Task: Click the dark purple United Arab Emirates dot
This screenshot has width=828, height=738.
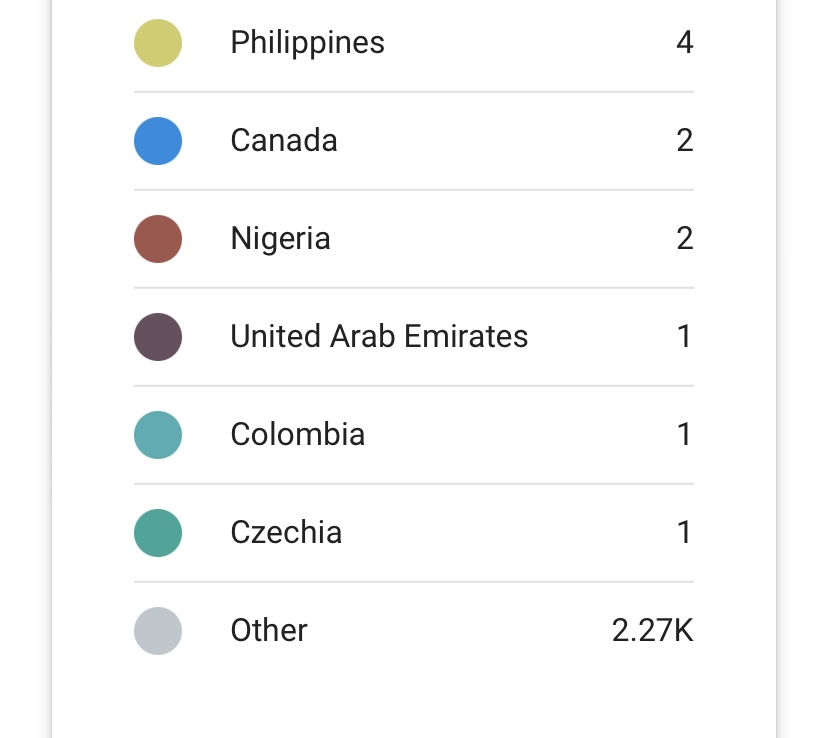Action: point(158,337)
